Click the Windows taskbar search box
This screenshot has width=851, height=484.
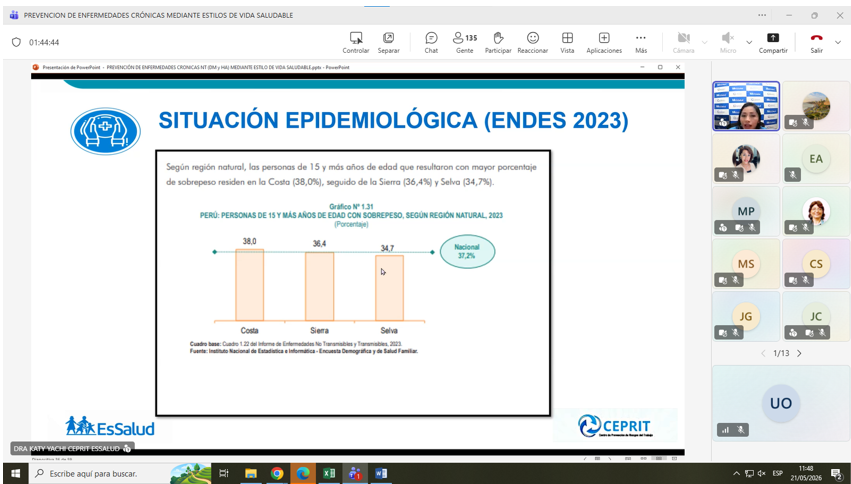[x=119, y=474]
